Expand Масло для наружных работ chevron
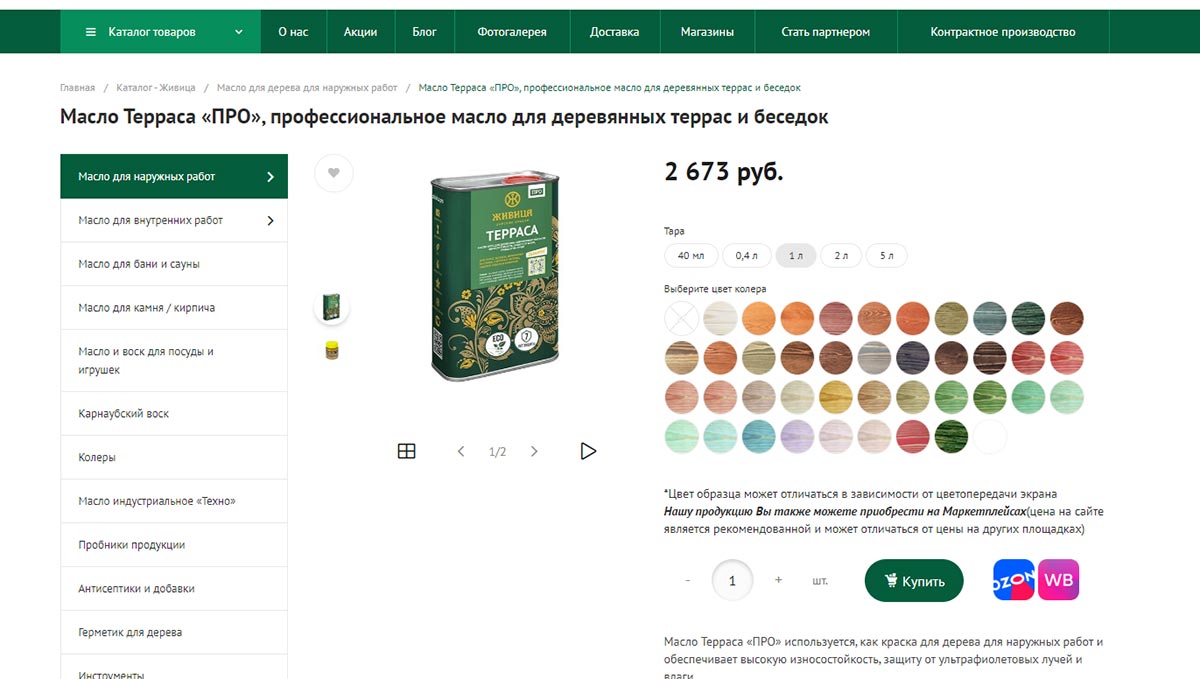 pos(270,177)
